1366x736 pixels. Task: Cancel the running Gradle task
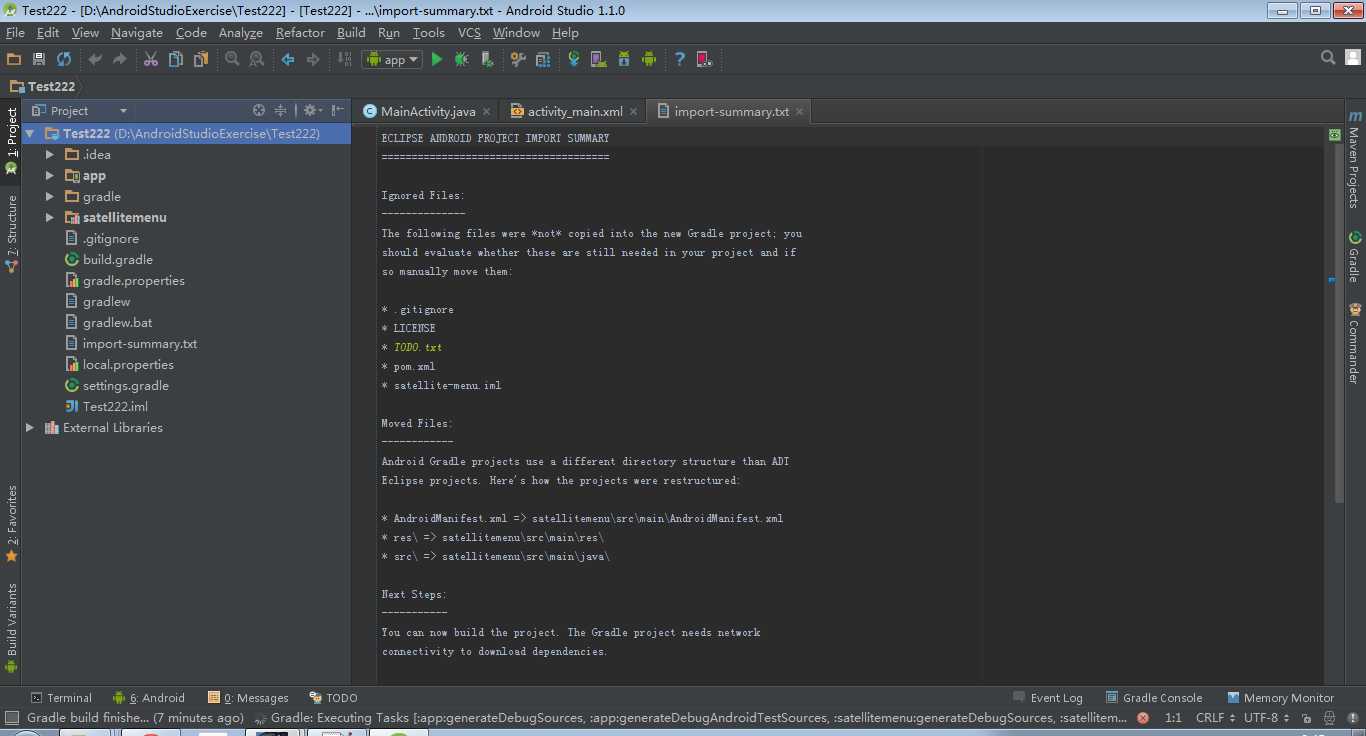(x=1143, y=717)
